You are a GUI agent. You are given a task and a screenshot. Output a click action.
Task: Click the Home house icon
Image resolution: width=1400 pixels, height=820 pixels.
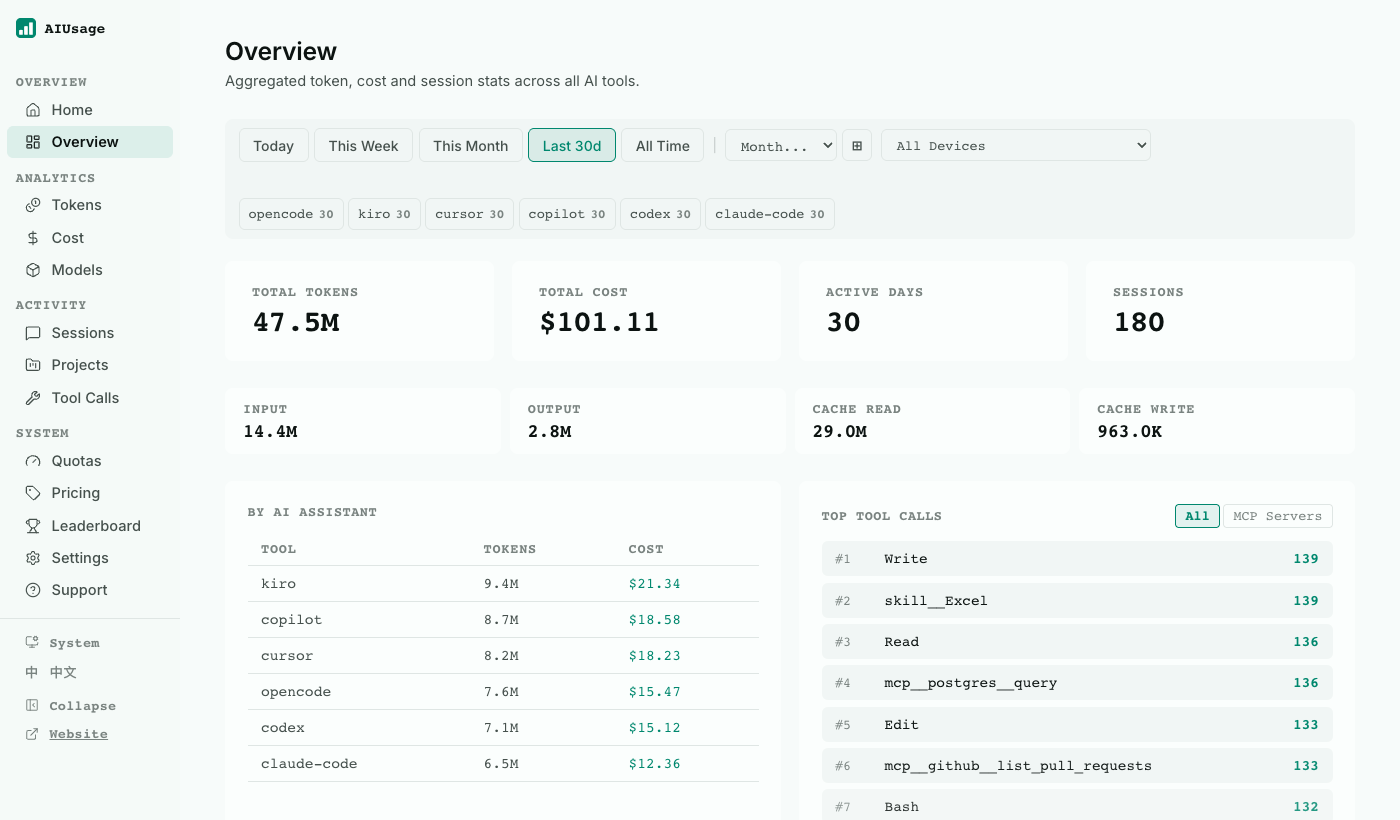(33, 110)
